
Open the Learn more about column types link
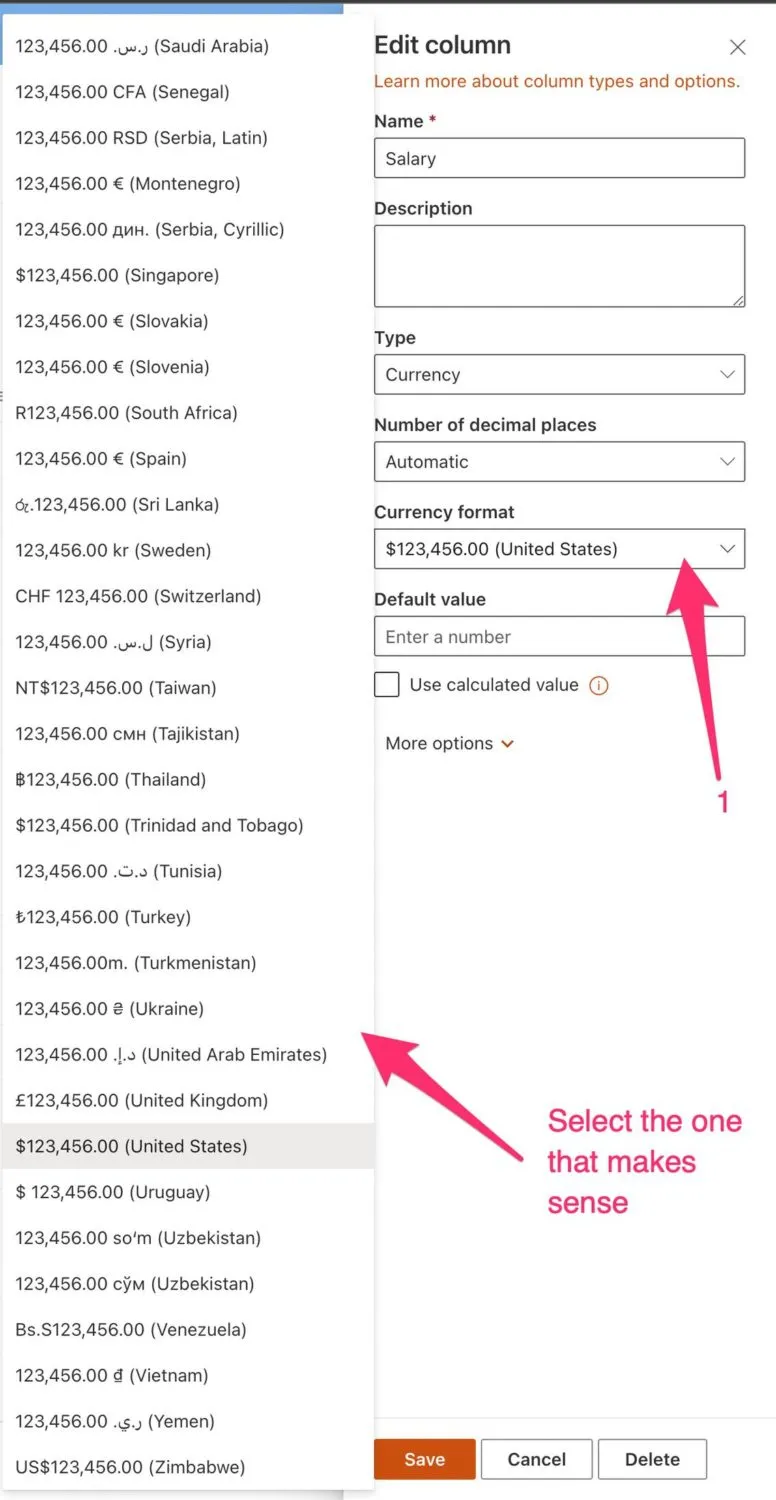coord(557,82)
